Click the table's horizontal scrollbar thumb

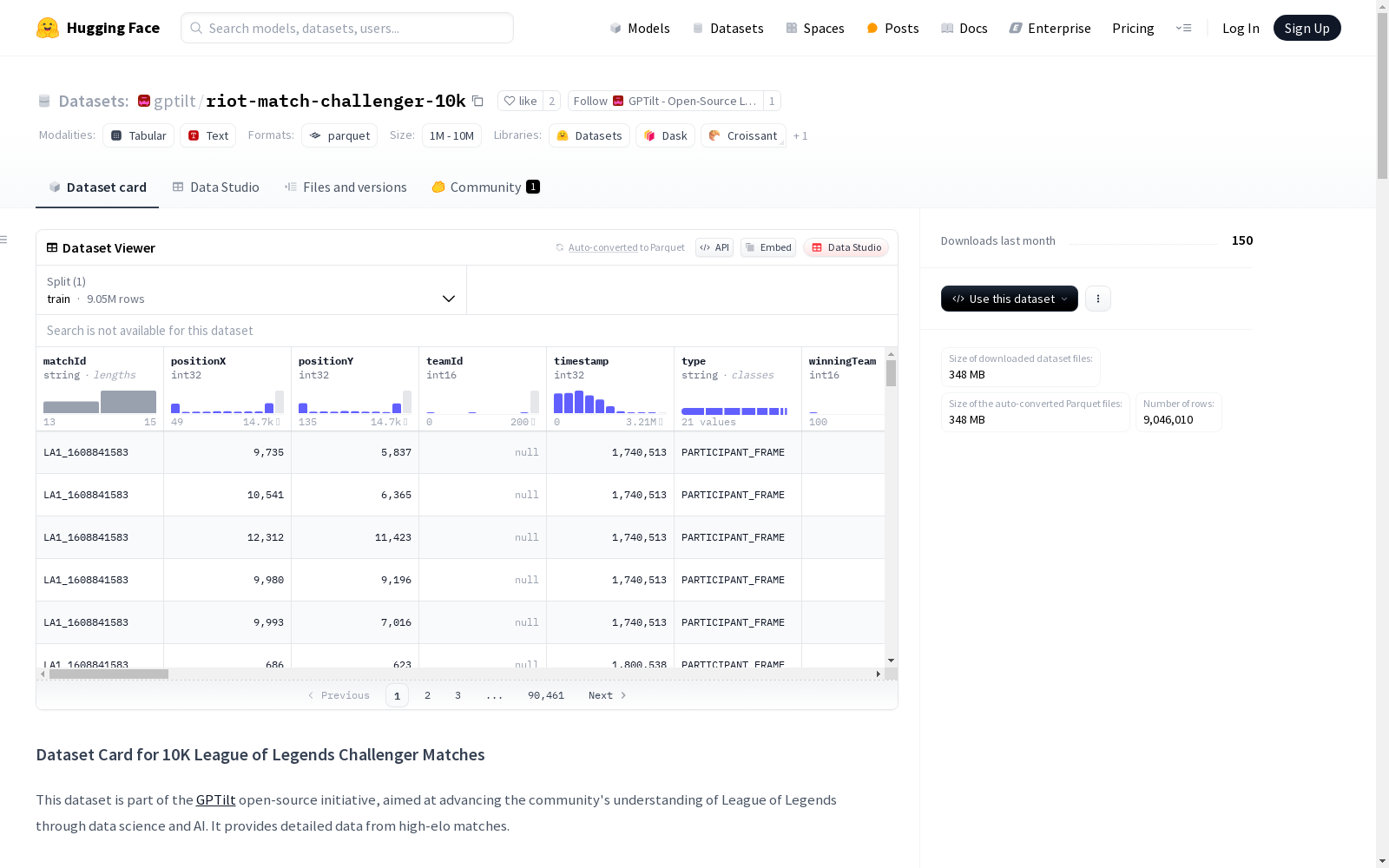[x=109, y=674]
